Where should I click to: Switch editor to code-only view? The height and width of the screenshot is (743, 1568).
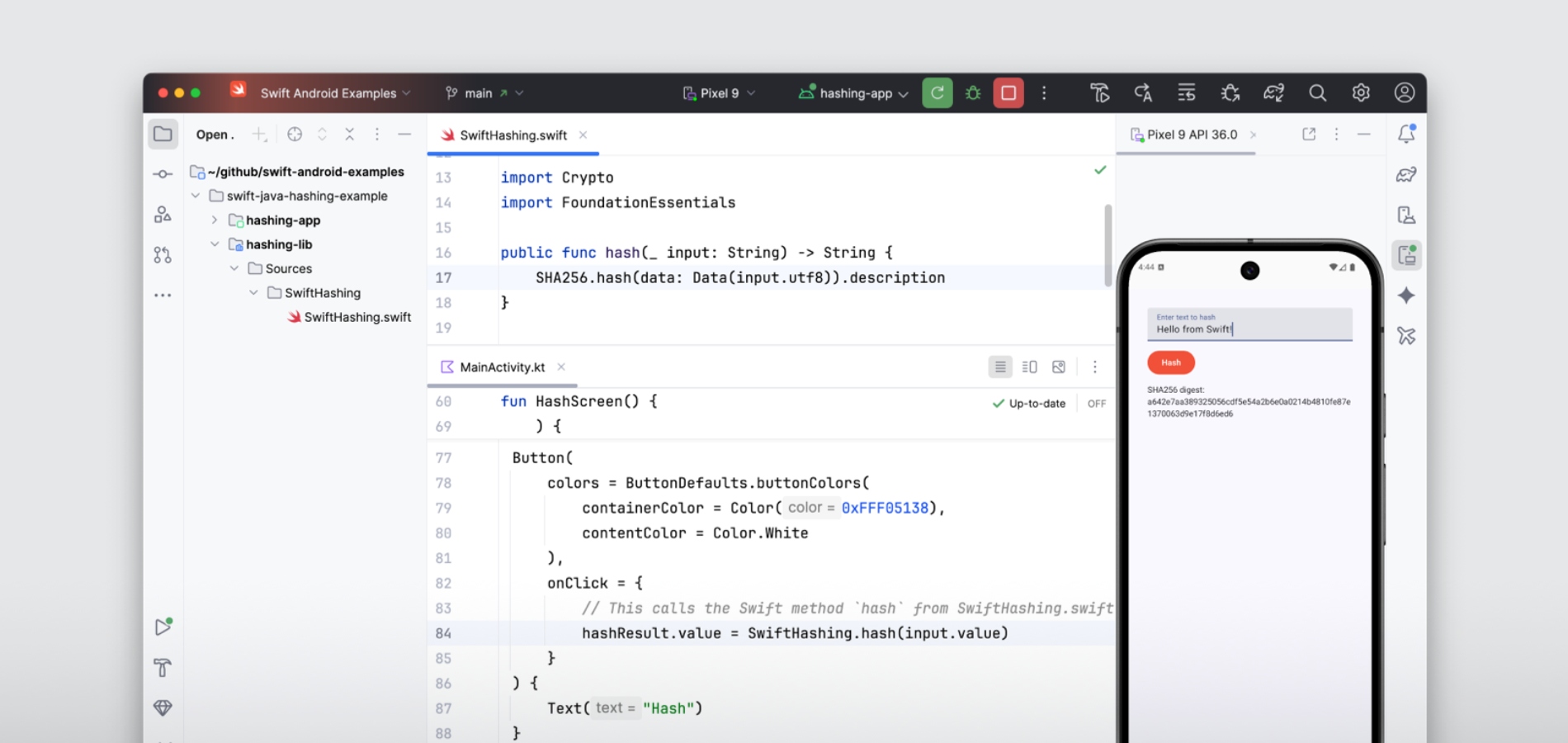[x=1000, y=367]
